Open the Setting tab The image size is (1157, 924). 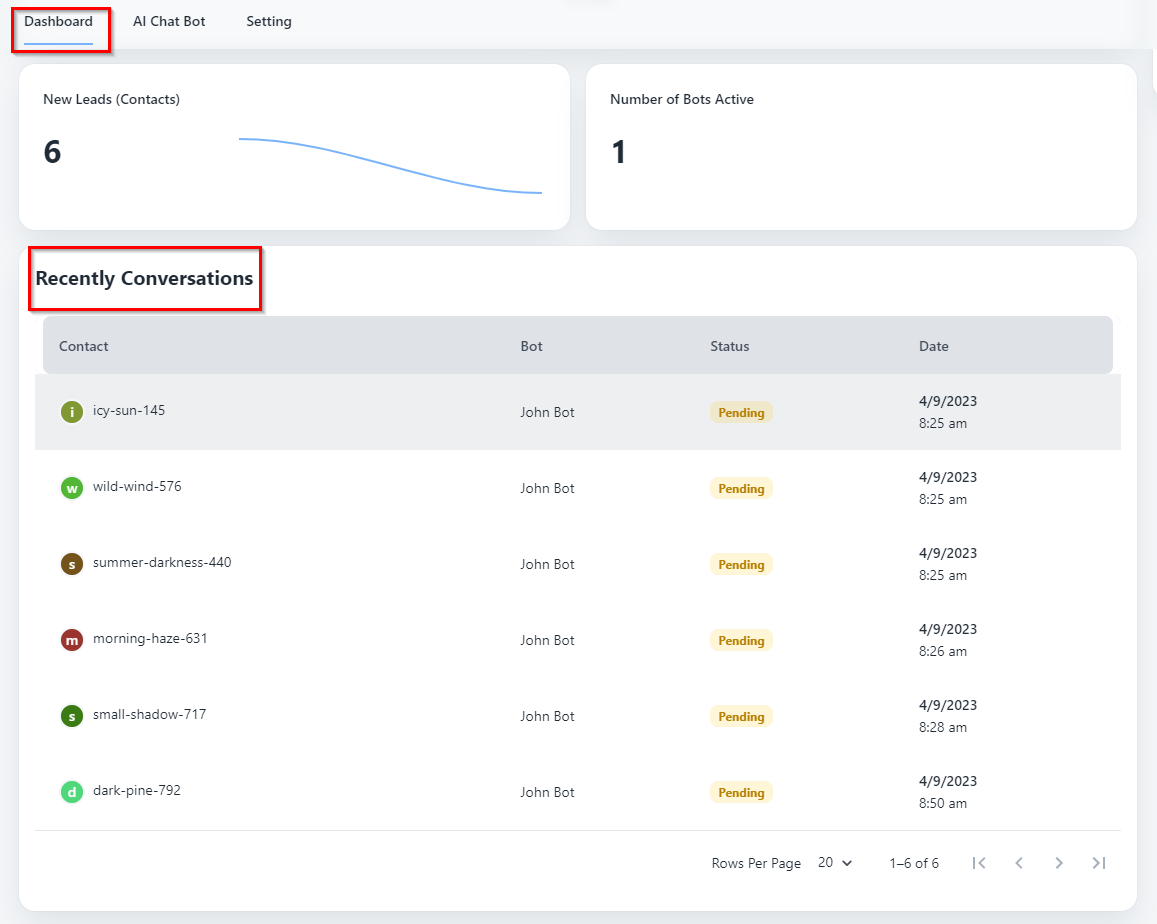(x=269, y=21)
